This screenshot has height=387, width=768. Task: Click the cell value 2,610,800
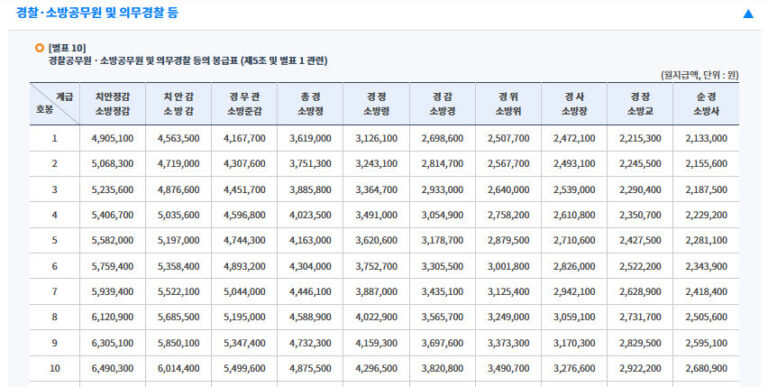(x=574, y=215)
